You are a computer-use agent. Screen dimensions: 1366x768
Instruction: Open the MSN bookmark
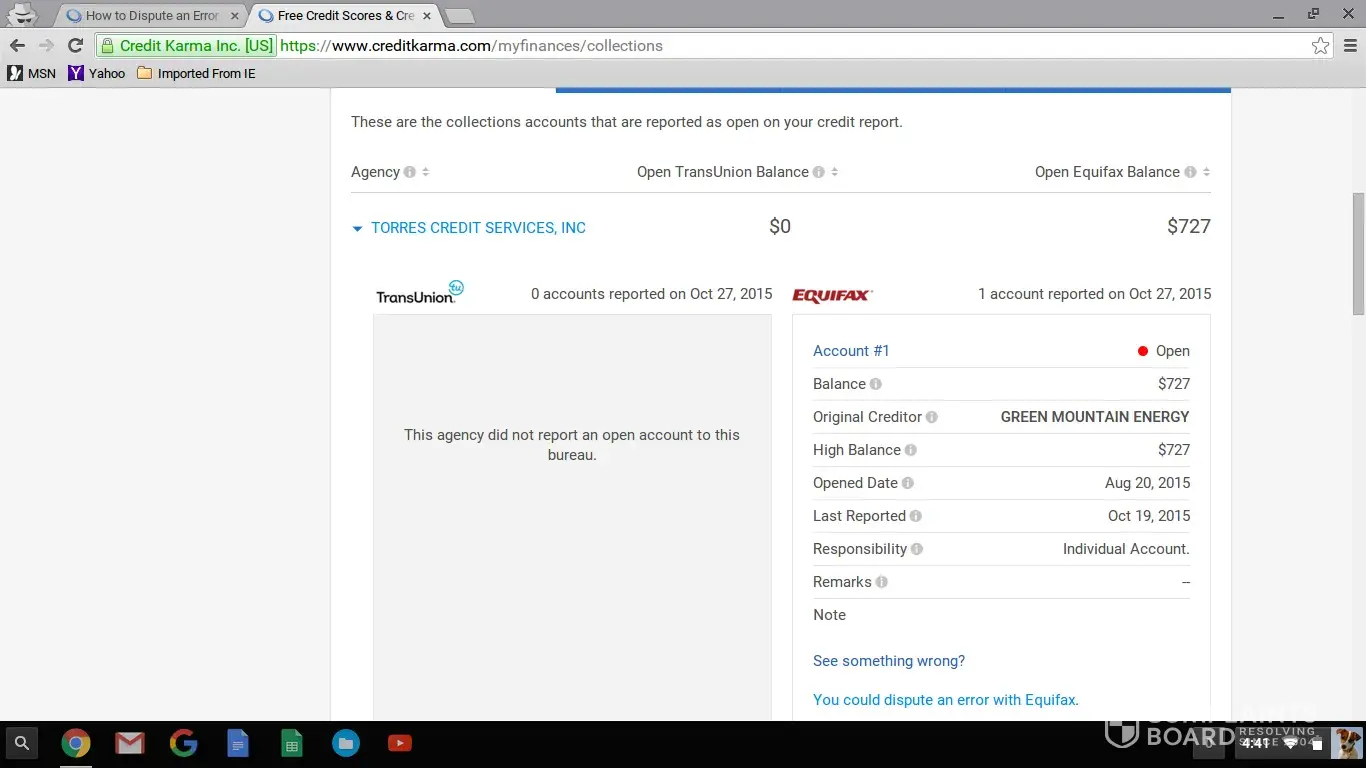tap(32, 73)
